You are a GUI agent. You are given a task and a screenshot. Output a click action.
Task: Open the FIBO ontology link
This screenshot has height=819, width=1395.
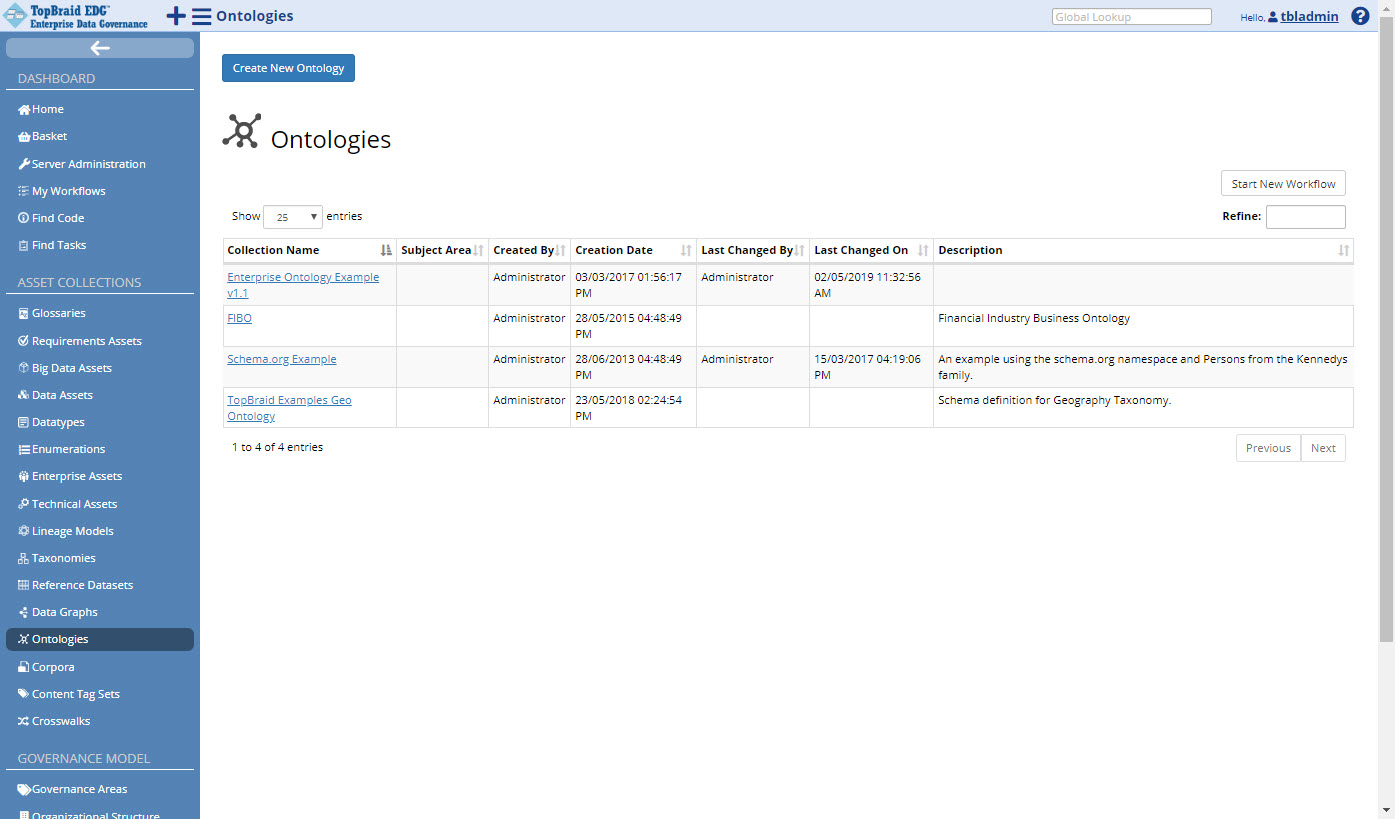click(239, 318)
